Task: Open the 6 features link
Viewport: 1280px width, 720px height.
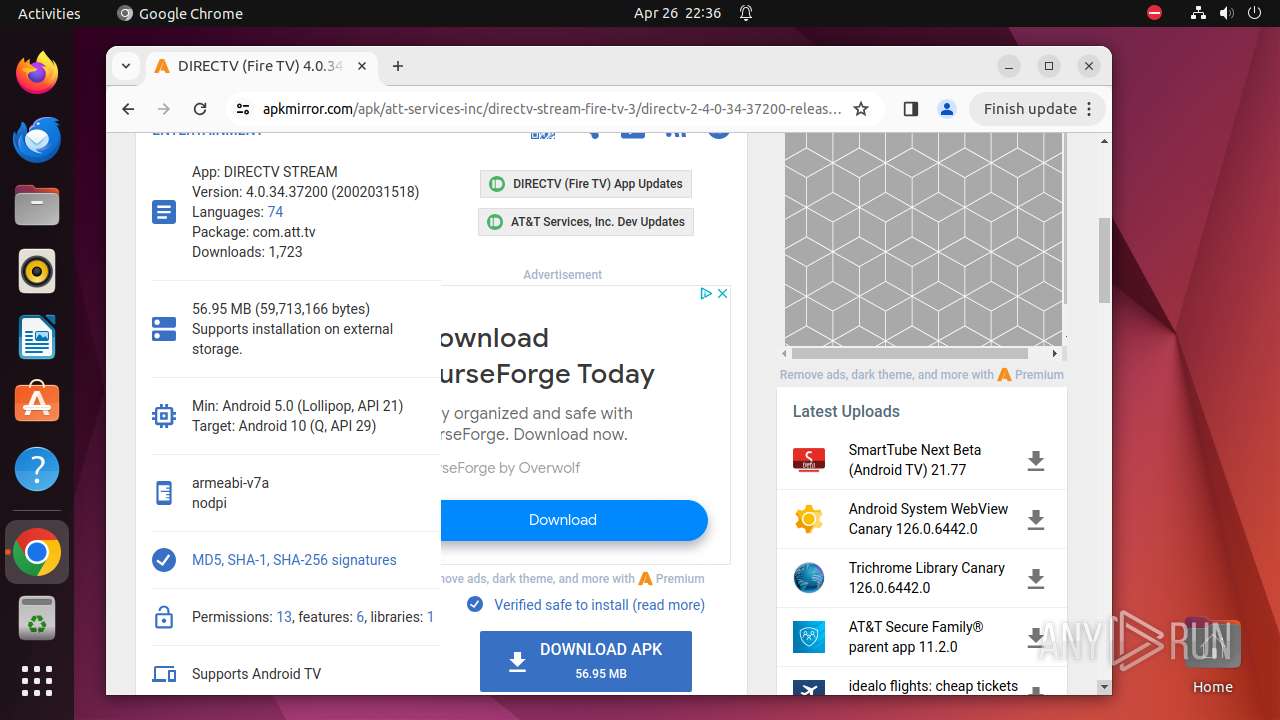Action: (360, 617)
